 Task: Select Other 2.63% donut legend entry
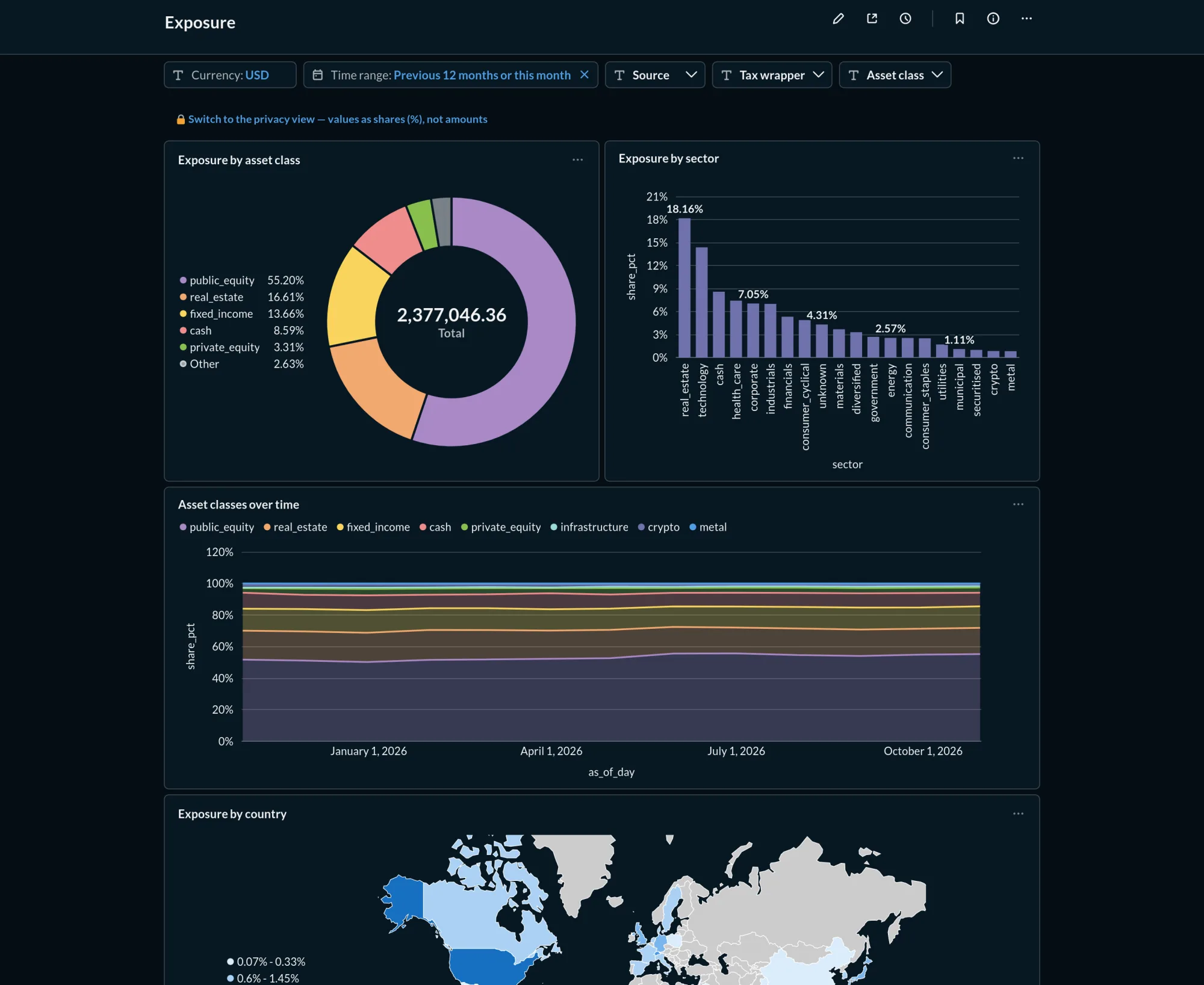pos(241,364)
